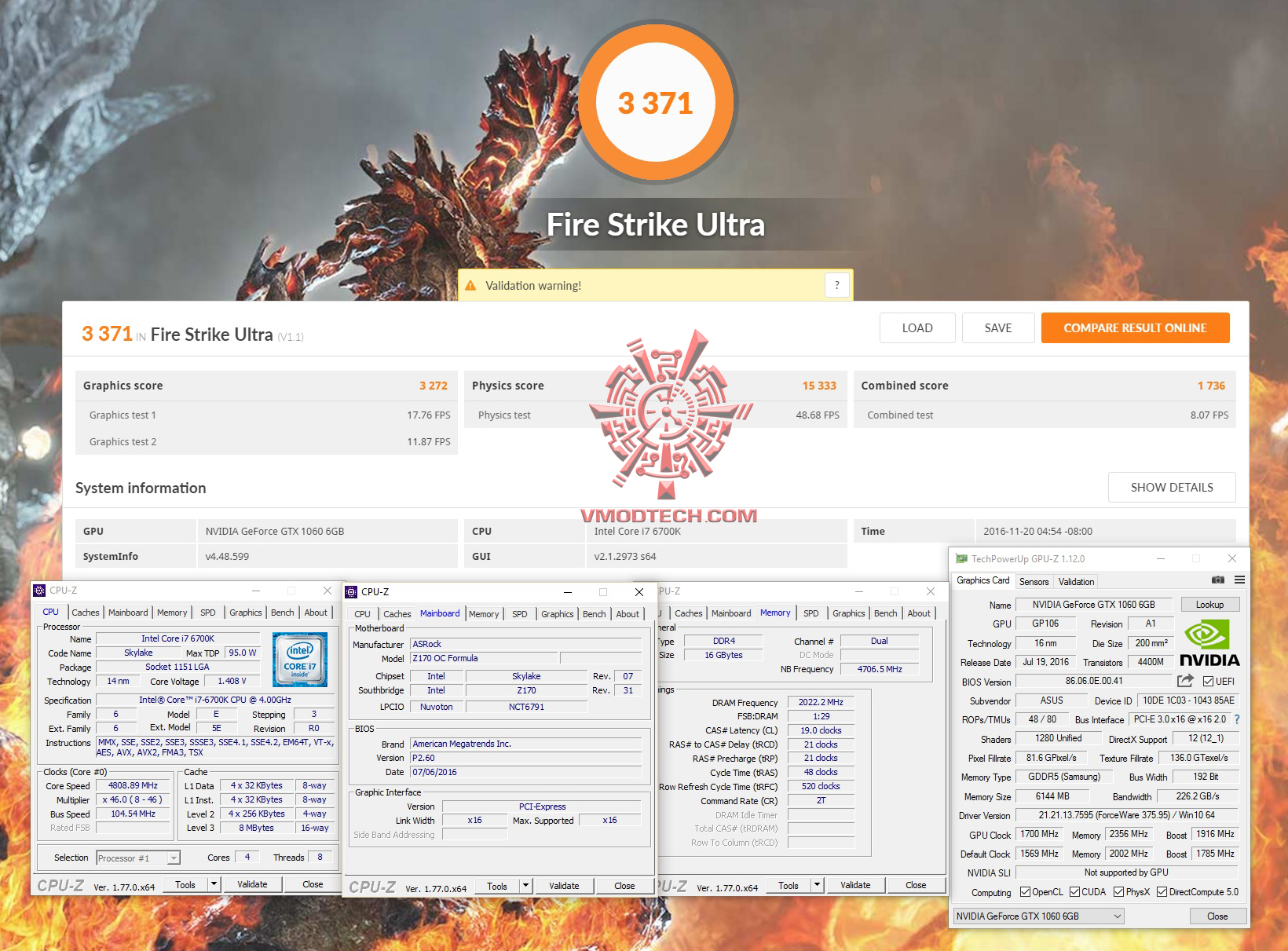Click the CPU-Z app icon in the Mainboard window title bar
The image size is (1288, 951).
tap(351, 592)
